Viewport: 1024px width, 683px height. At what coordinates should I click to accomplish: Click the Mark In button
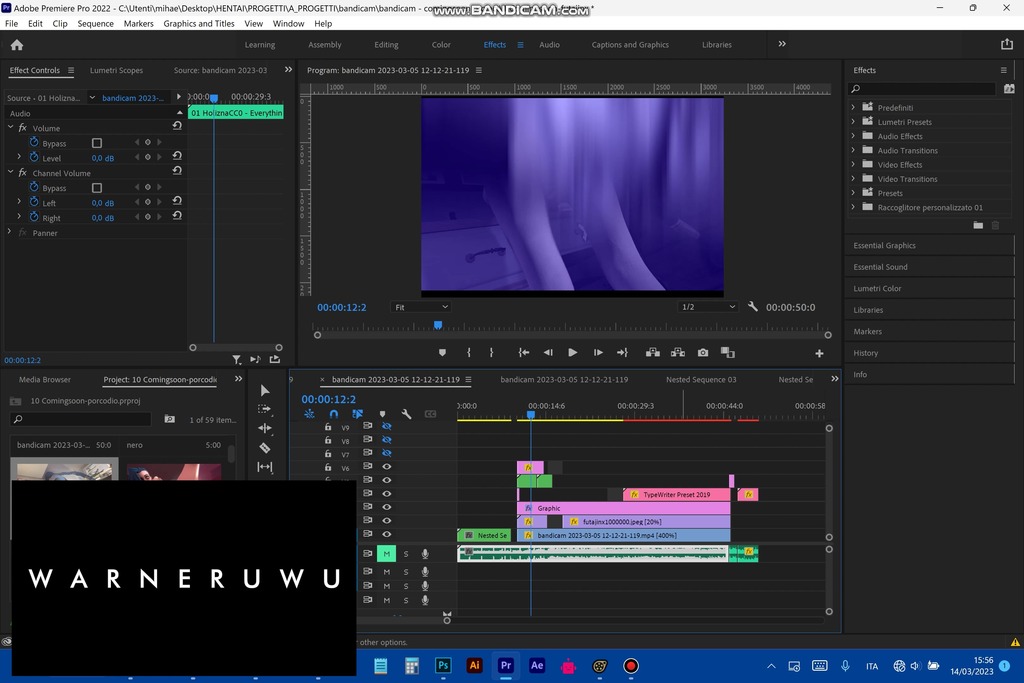point(469,353)
